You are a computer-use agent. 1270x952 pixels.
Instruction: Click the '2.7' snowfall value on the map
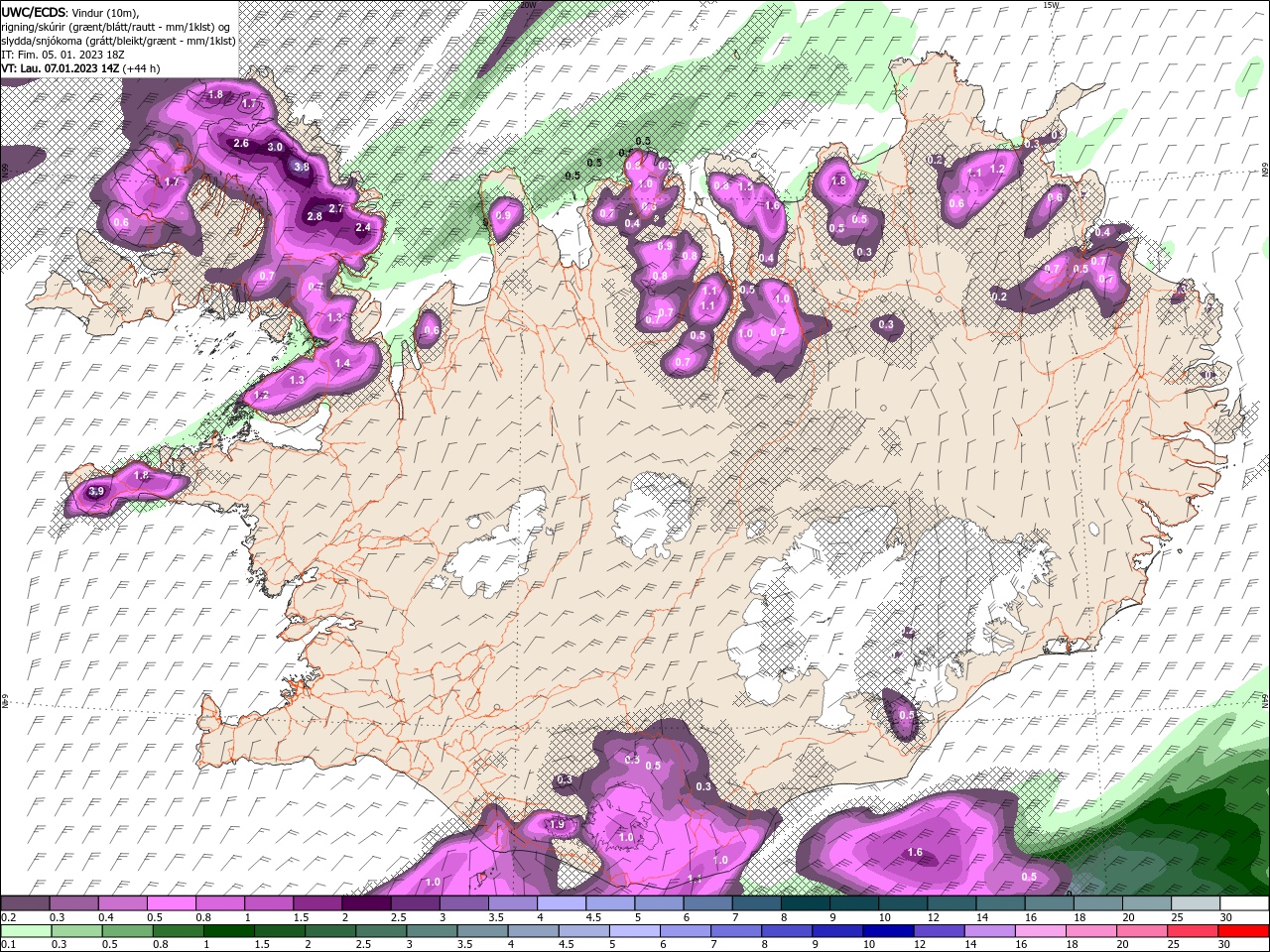335,208
